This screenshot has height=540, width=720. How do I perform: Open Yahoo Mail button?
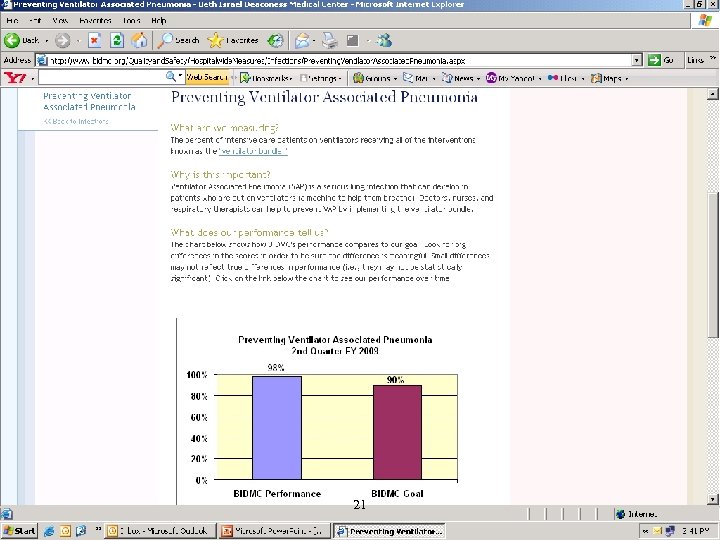pyautogui.click(x=419, y=78)
